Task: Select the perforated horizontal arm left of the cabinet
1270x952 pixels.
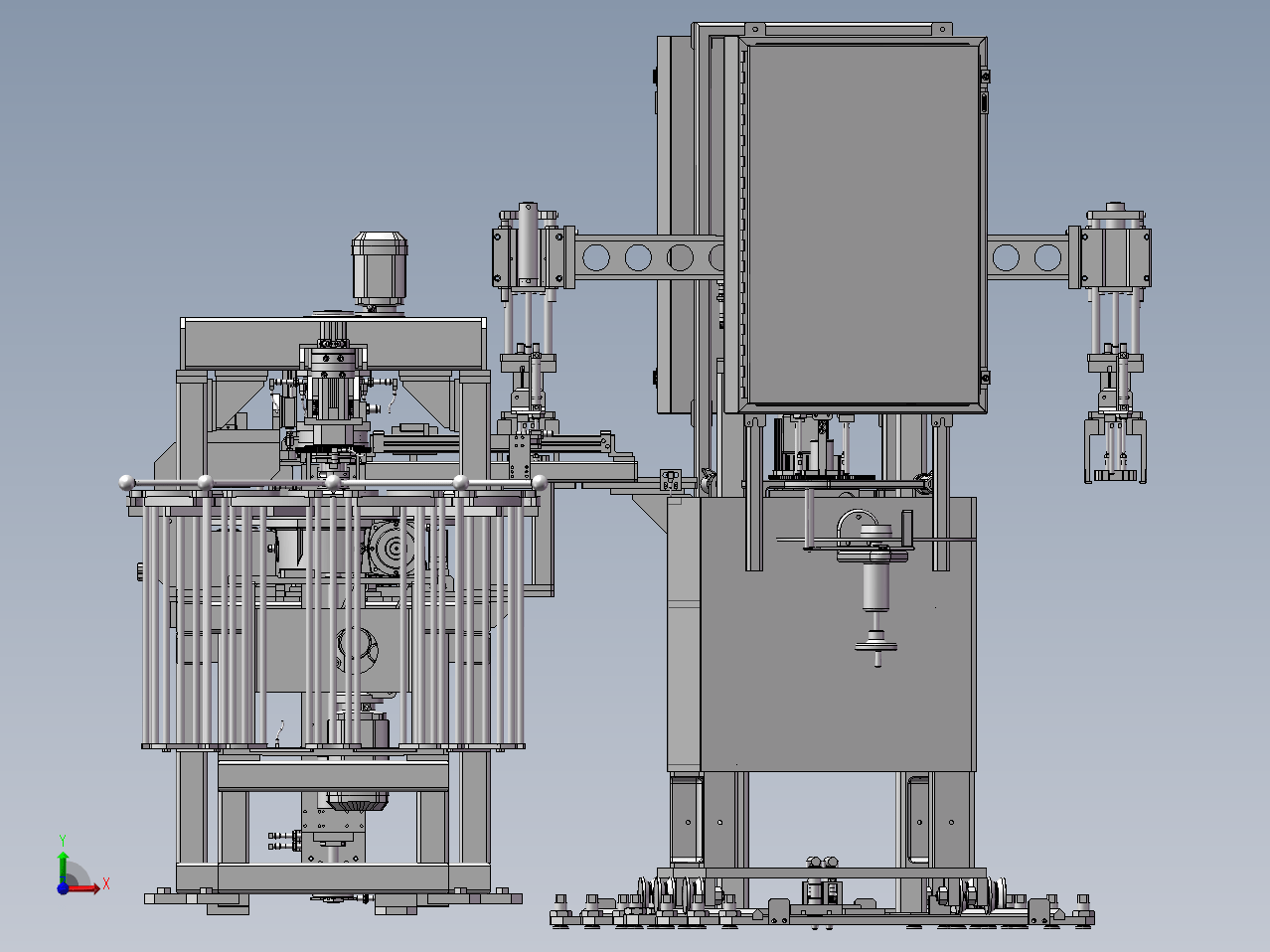Action: 650,257
